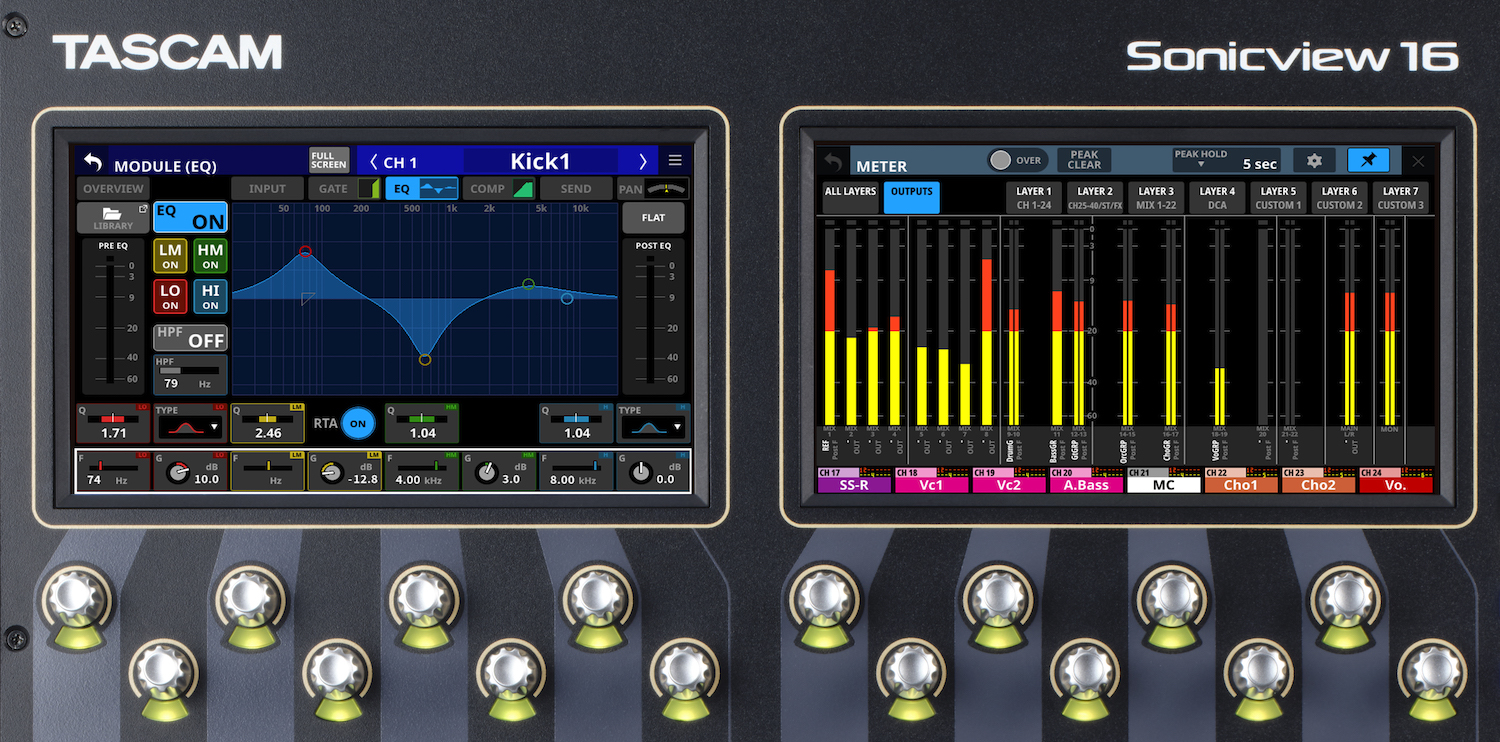Open METER settings with the gear icon
The height and width of the screenshot is (742, 1500).
1314,160
